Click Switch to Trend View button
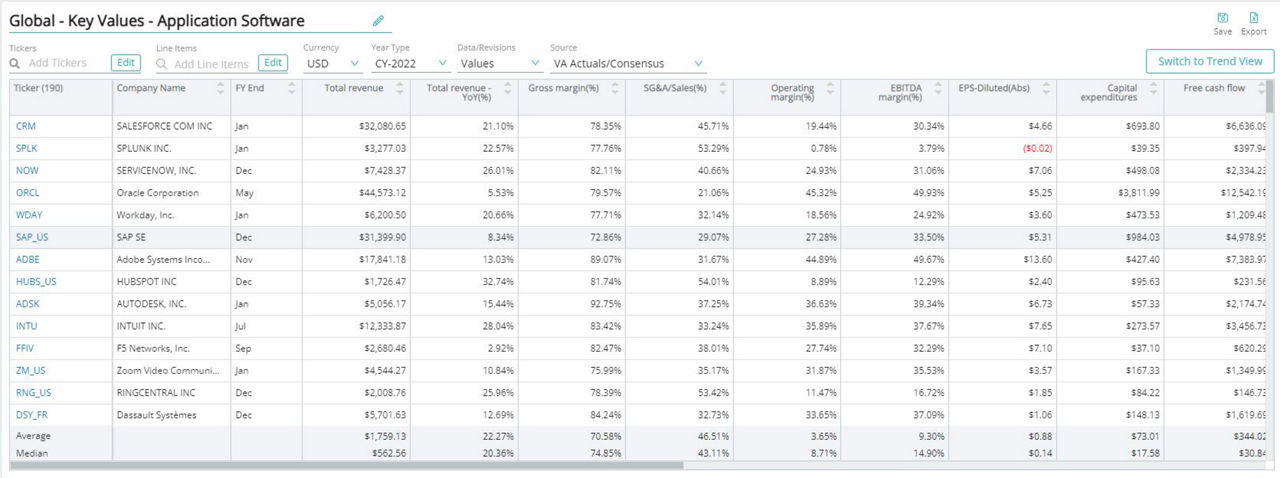Screen dimensions: 1280x478 1210,61
